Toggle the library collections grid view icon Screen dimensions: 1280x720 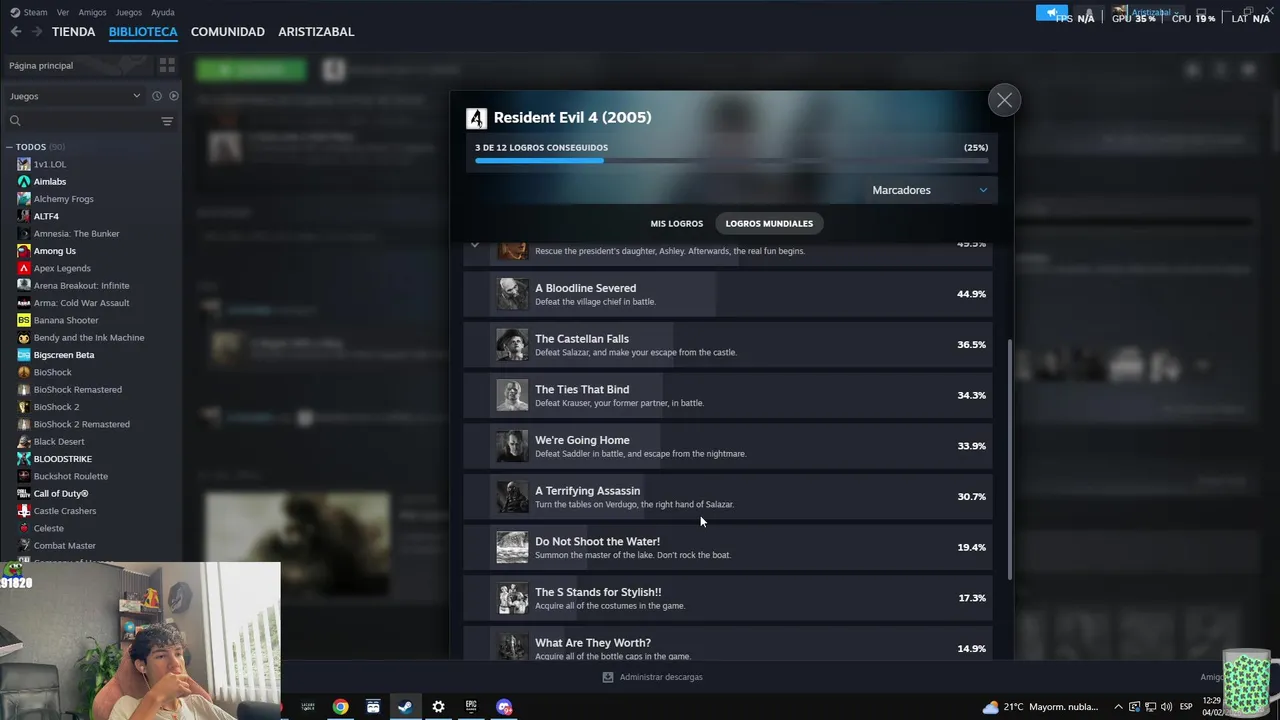pyautogui.click(x=167, y=65)
